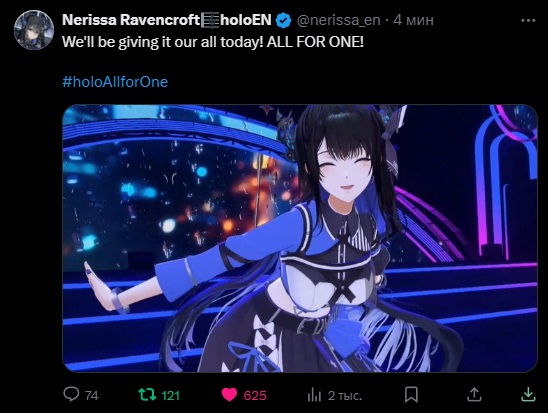This screenshot has height=413, width=548.
Task: Open the view analytics bar chart icon
Action: point(314,395)
